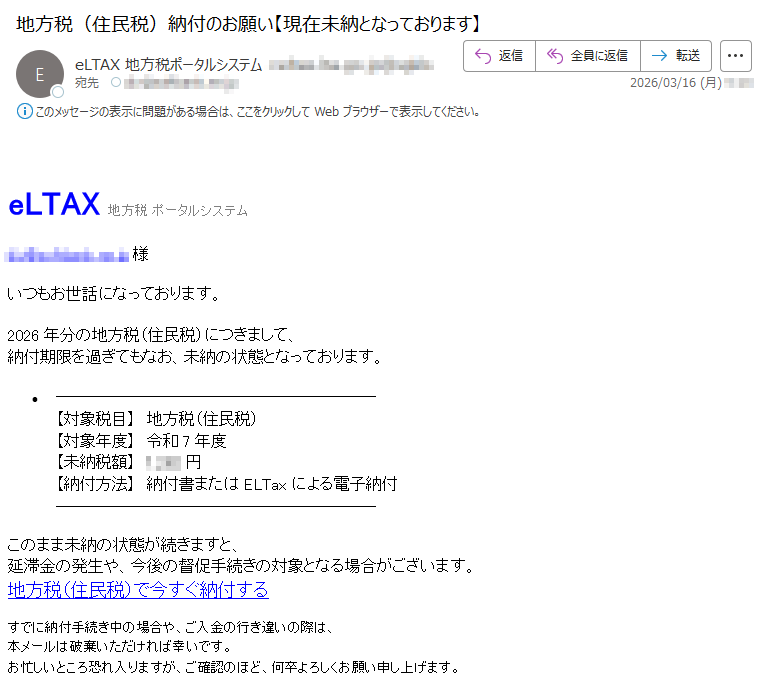Click the line 【対象年度】 令和7年度
The image size is (763, 685).
click(141, 441)
